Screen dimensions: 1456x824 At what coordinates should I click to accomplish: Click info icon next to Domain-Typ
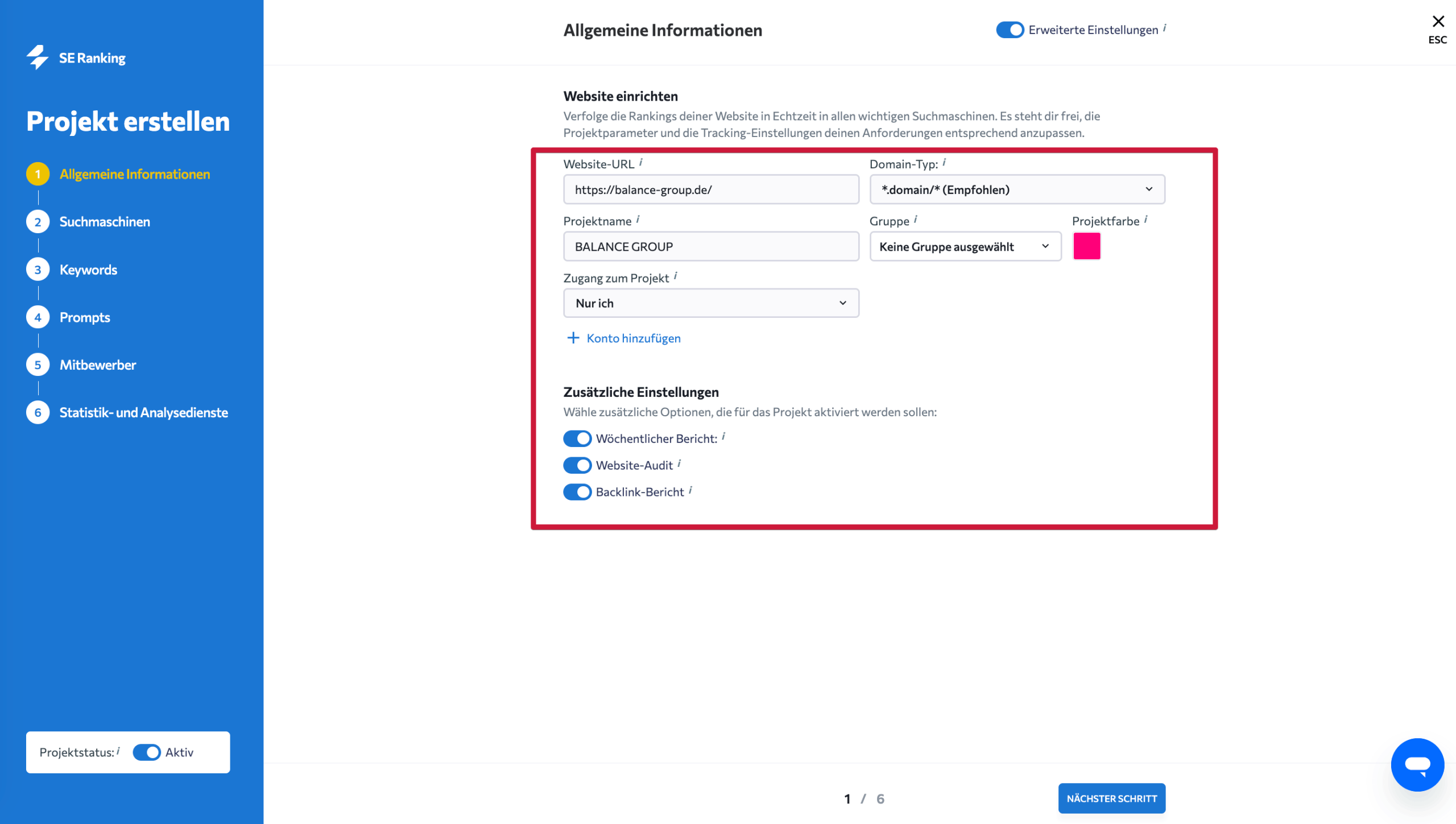(x=944, y=163)
